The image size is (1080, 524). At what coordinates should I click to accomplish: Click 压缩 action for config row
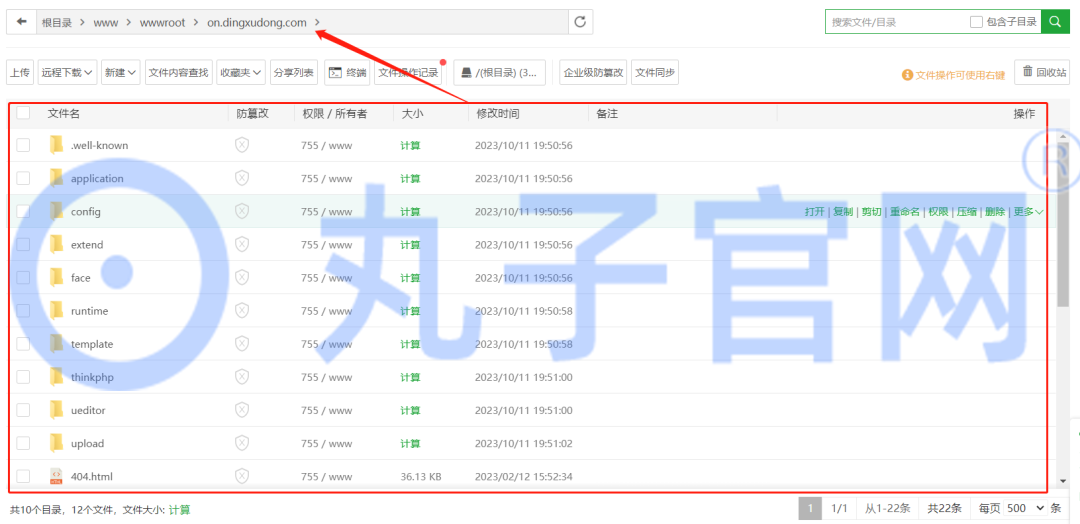[966, 211]
